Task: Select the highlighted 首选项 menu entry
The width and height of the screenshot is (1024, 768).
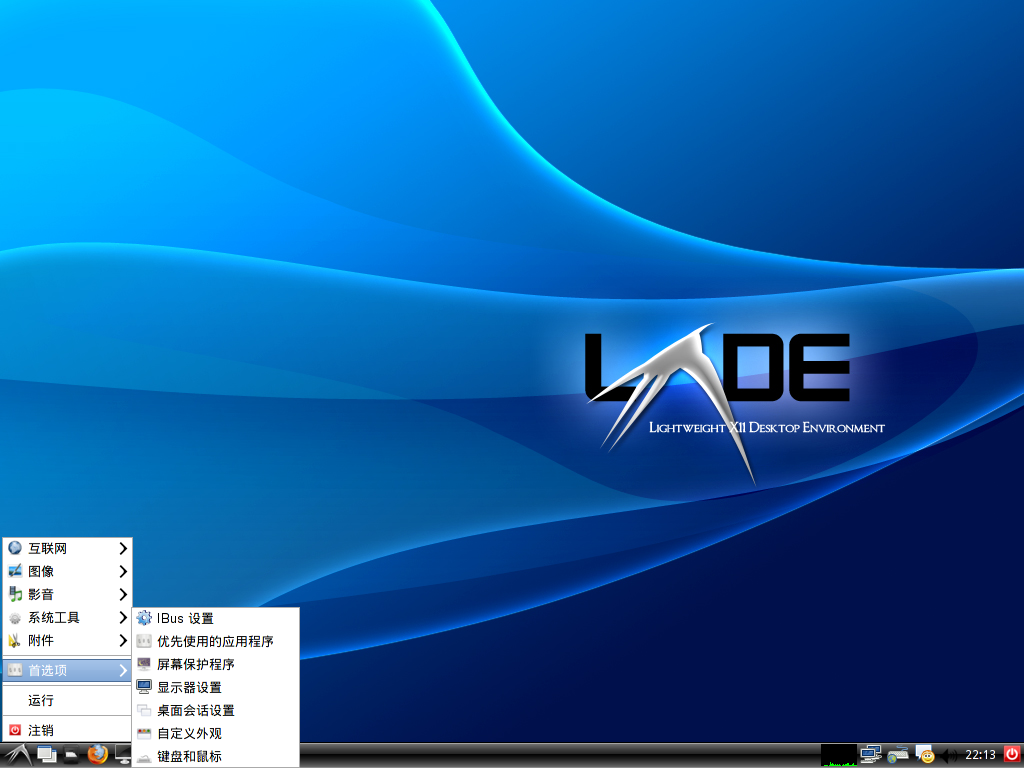Action: (x=67, y=671)
